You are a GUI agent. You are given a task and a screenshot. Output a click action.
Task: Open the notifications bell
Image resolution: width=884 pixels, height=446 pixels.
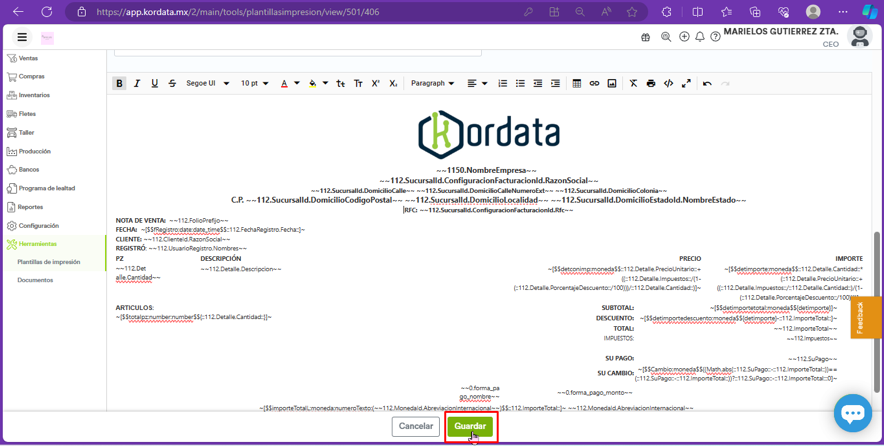[700, 37]
